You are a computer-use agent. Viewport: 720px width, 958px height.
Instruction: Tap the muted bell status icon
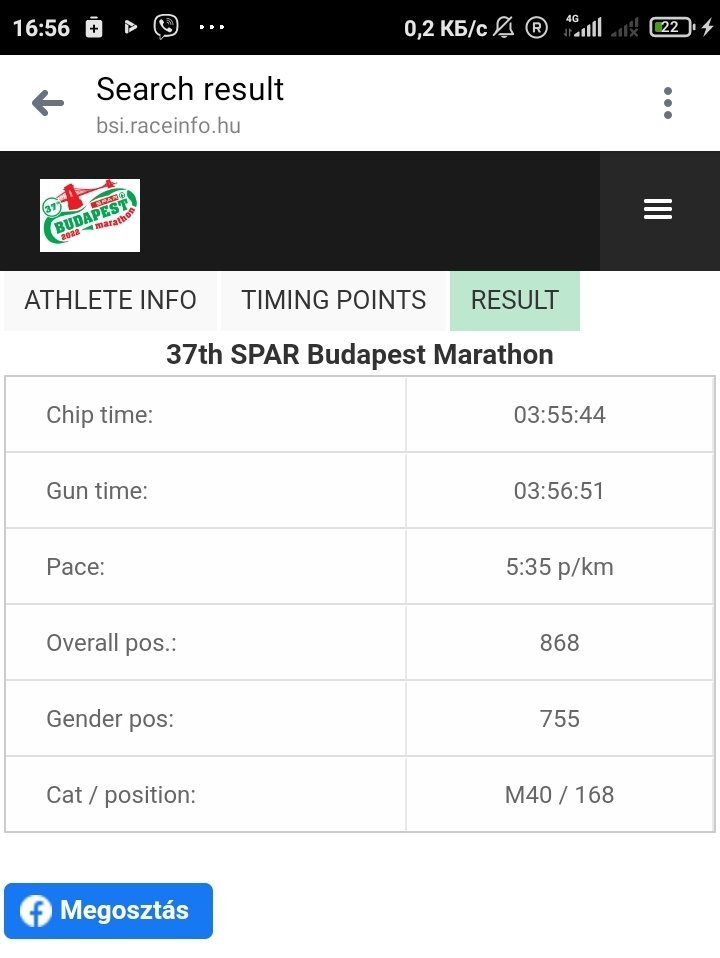[x=504, y=28]
